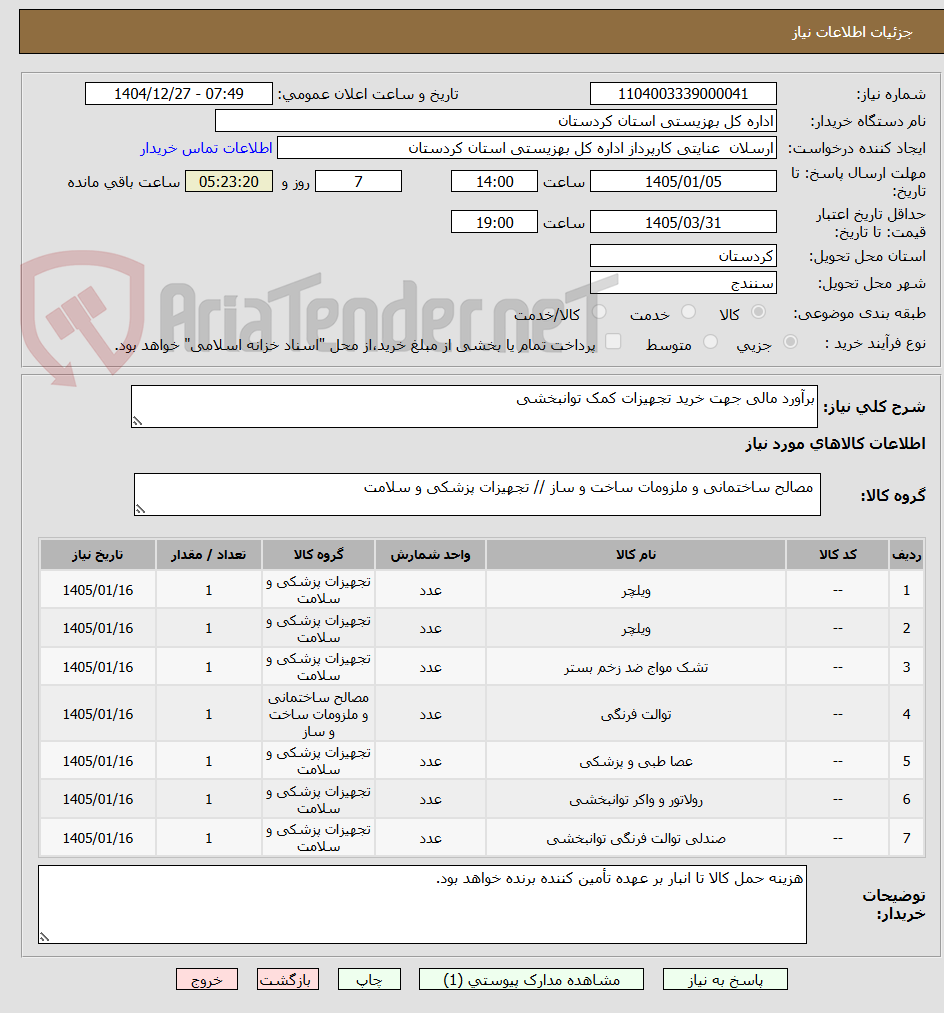Screen dimensions: 944x1013
Task: Click the رولاتور و واکر توانبخشی cell
Action: [636, 800]
